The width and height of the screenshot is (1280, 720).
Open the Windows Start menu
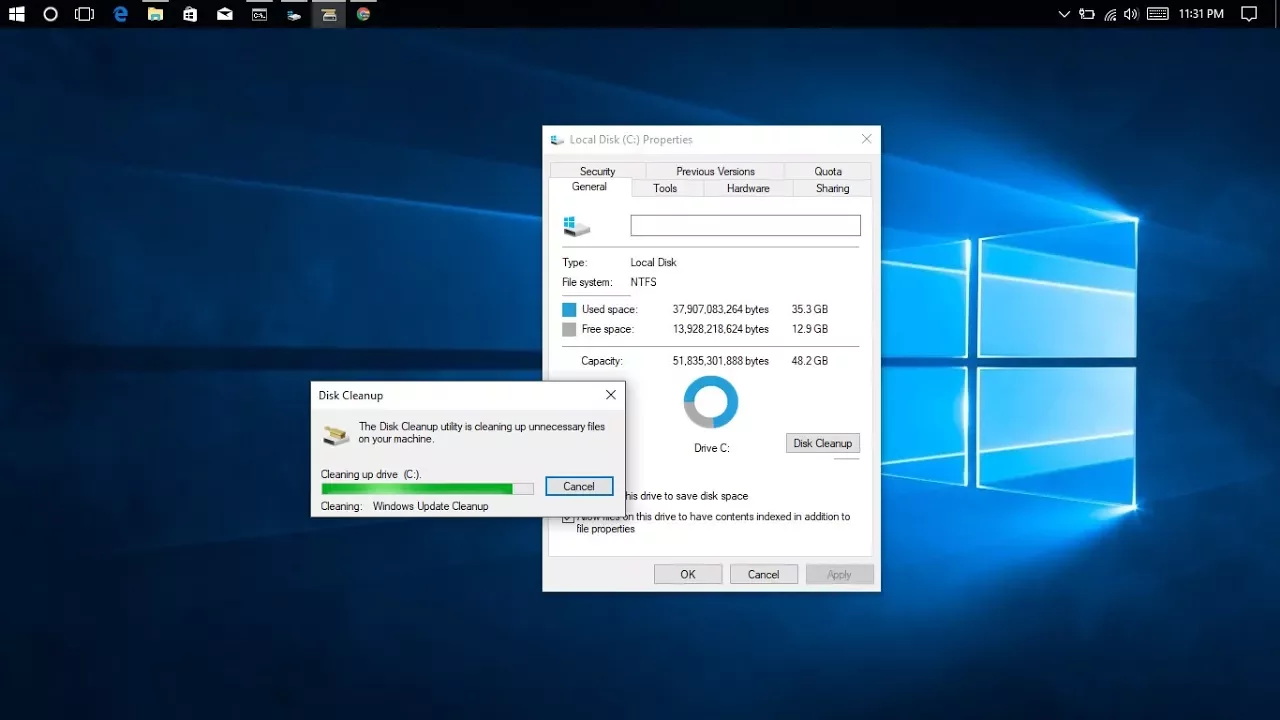[x=17, y=14]
